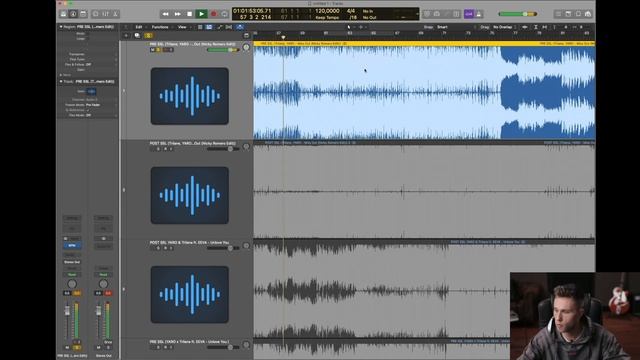Image resolution: width=640 pixels, height=360 pixels.
Task: Click the first PRE SSL track icon
Action: [190, 96]
